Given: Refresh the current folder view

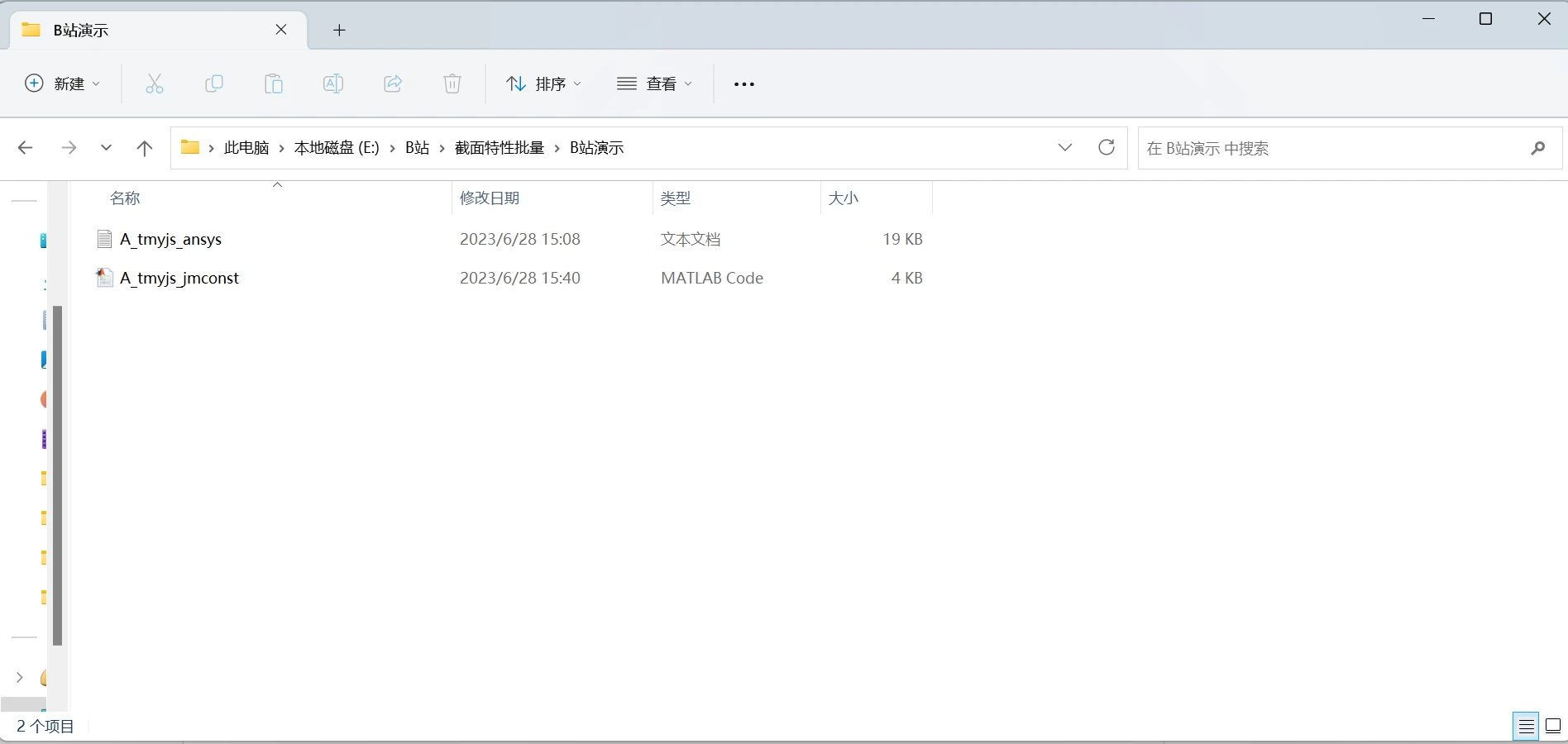Looking at the screenshot, I should coord(1107,148).
